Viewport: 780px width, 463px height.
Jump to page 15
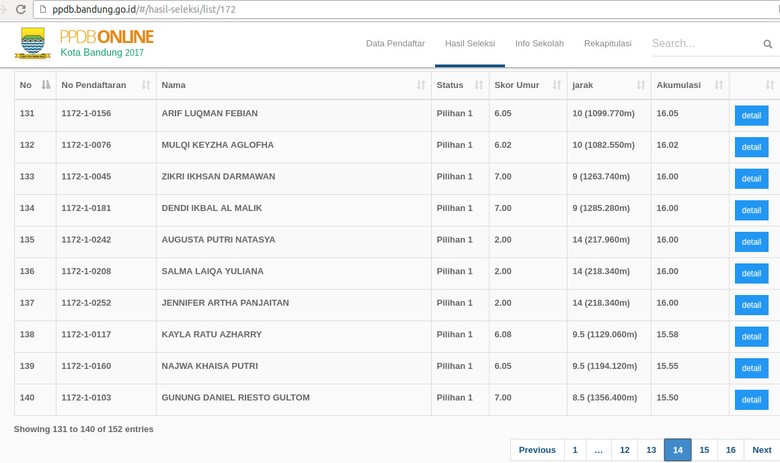pyautogui.click(x=704, y=450)
